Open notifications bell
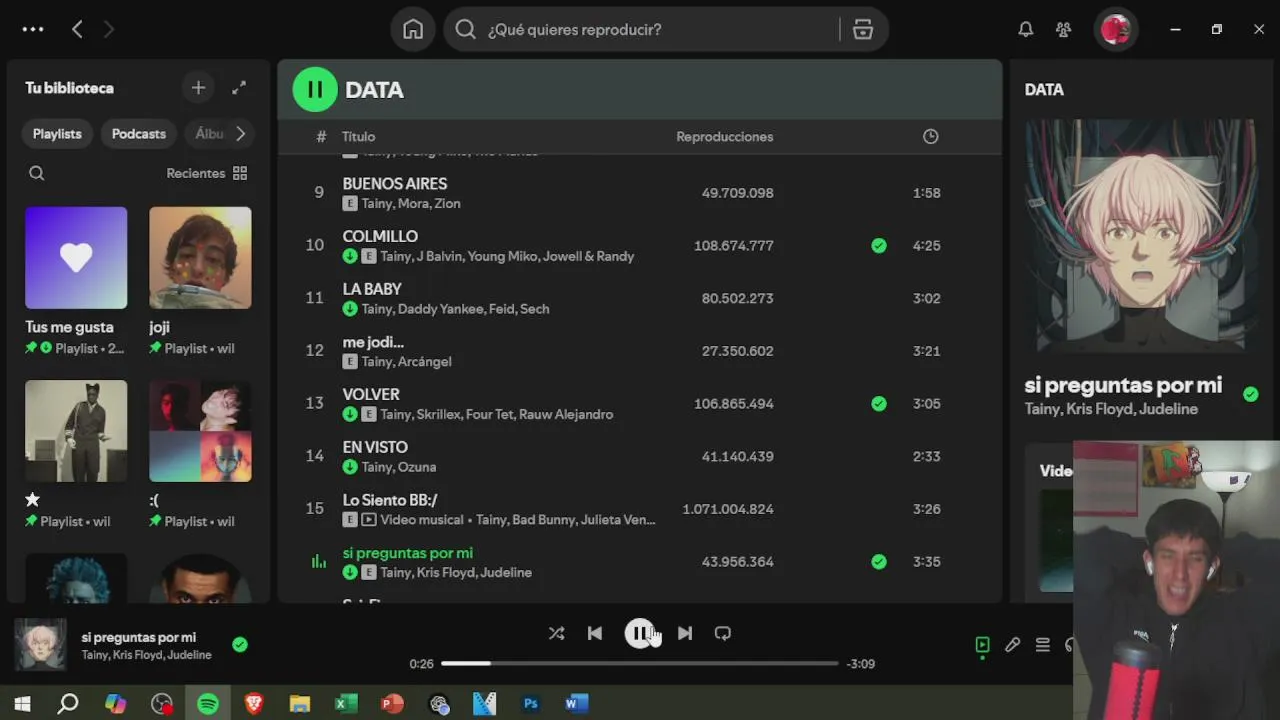Image resolution: width=1280 pixels, height=720 pixels. (1025, 29)
